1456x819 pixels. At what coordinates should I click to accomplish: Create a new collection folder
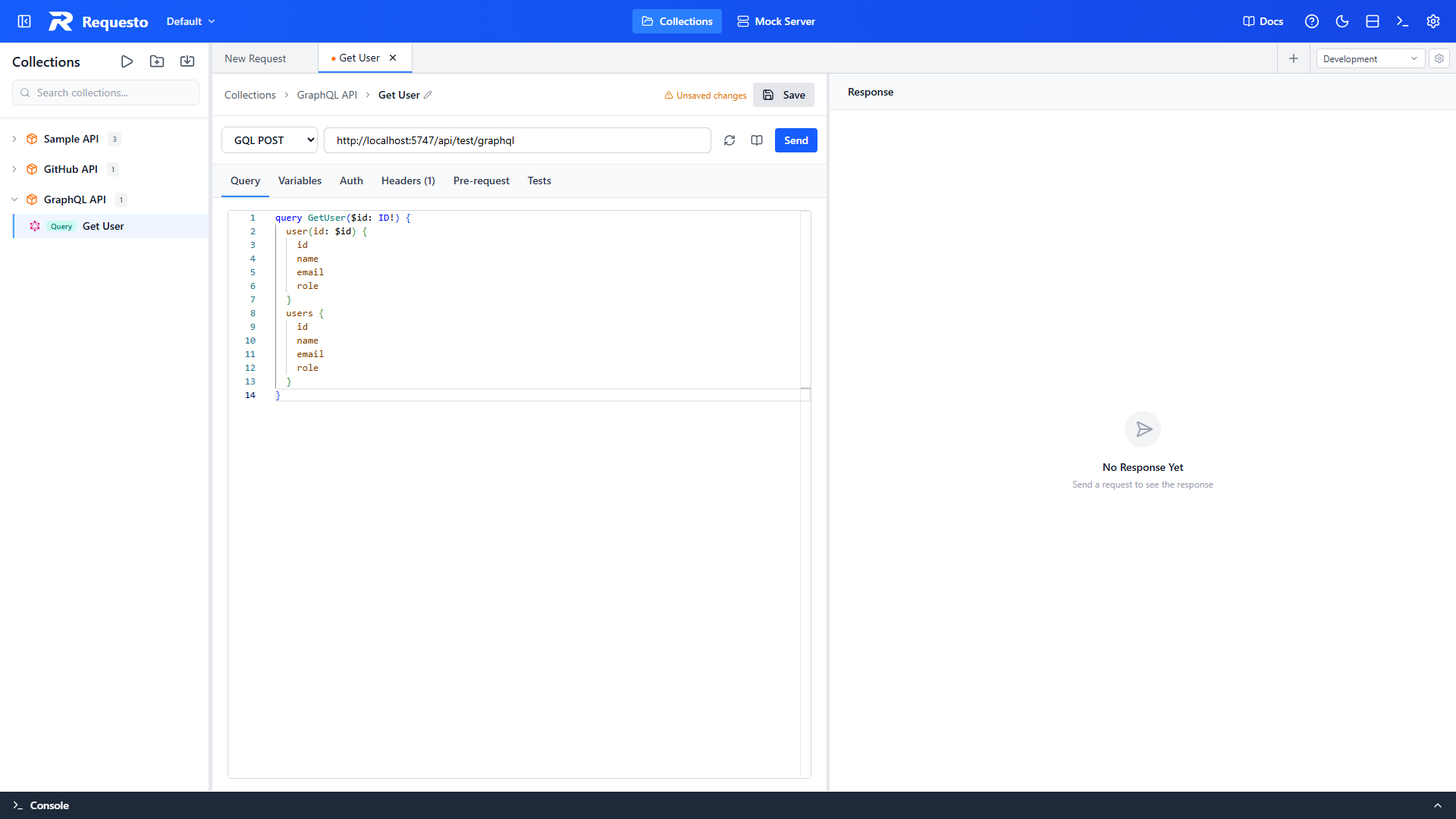[157, 61]
